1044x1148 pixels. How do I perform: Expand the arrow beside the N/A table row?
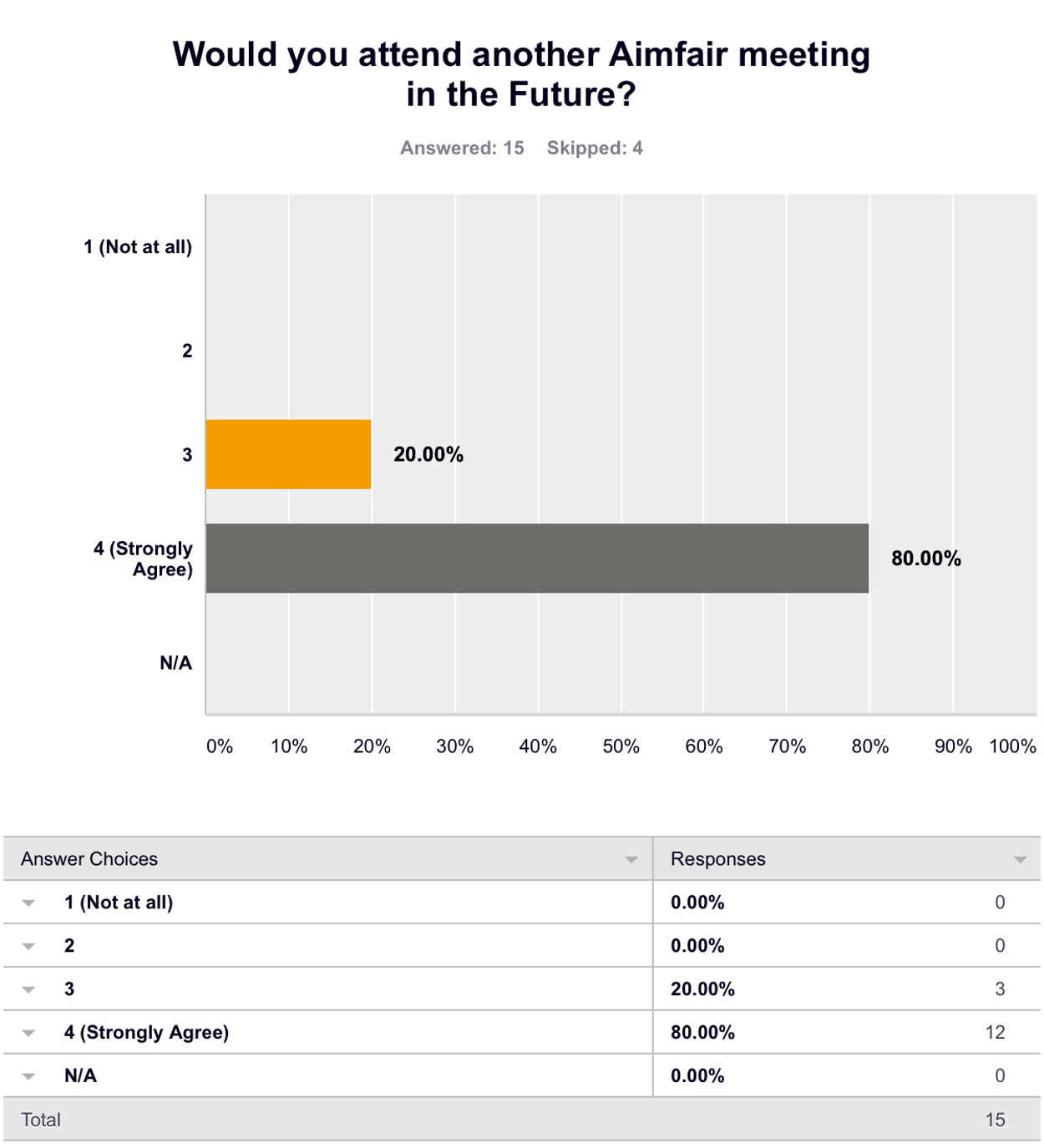pos(28,1076)
